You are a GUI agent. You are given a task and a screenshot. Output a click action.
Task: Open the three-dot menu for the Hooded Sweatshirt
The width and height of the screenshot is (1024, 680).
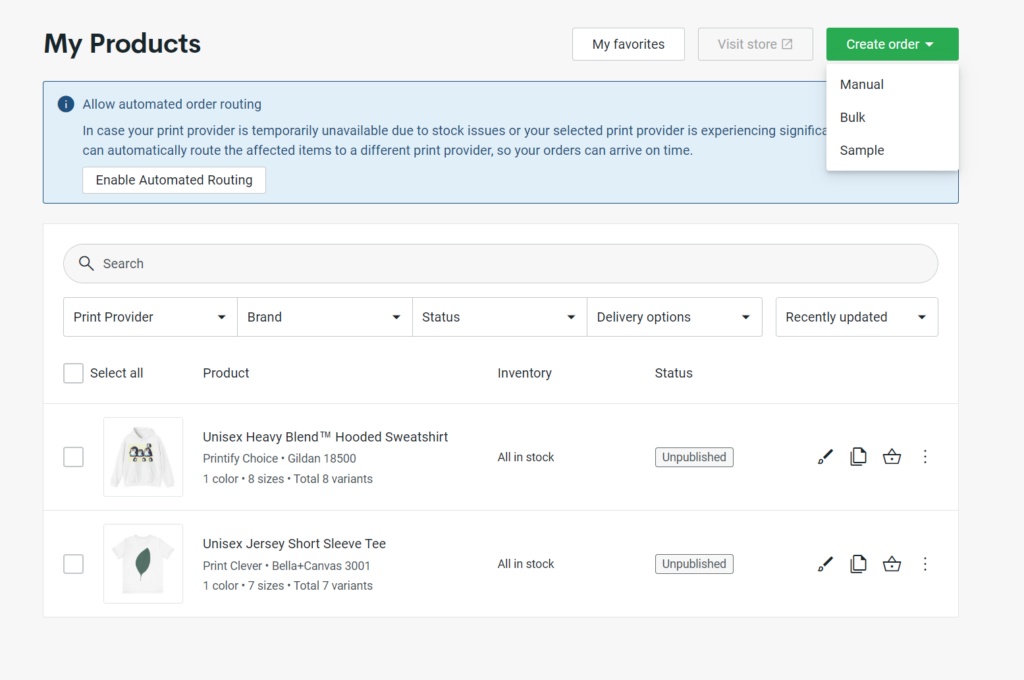(925, 456)
